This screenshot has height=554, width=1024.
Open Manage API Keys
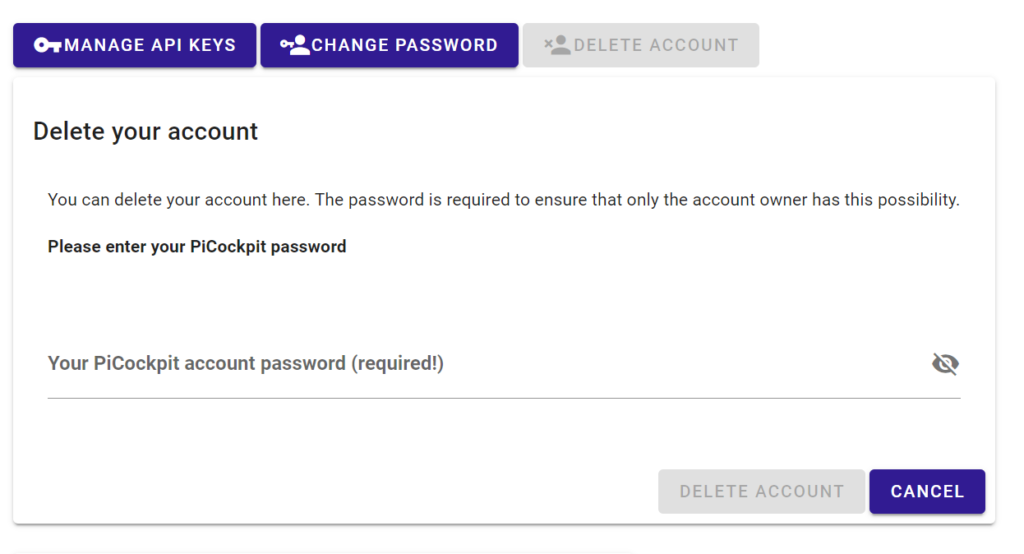click(135, 45)
